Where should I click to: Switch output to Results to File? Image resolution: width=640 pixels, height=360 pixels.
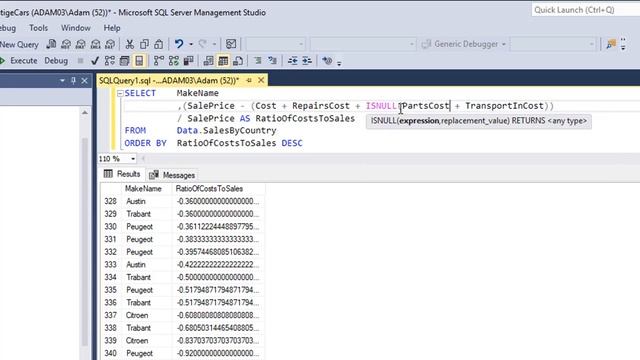coord(238,61)
